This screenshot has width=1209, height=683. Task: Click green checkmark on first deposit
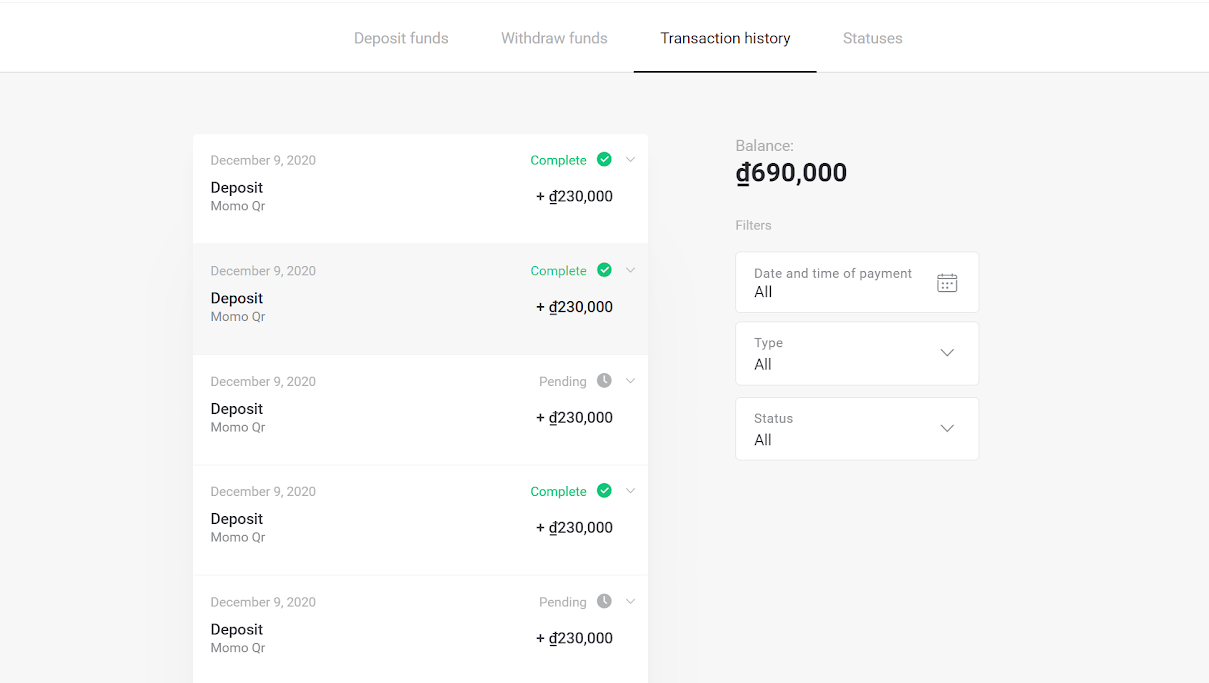604,159
